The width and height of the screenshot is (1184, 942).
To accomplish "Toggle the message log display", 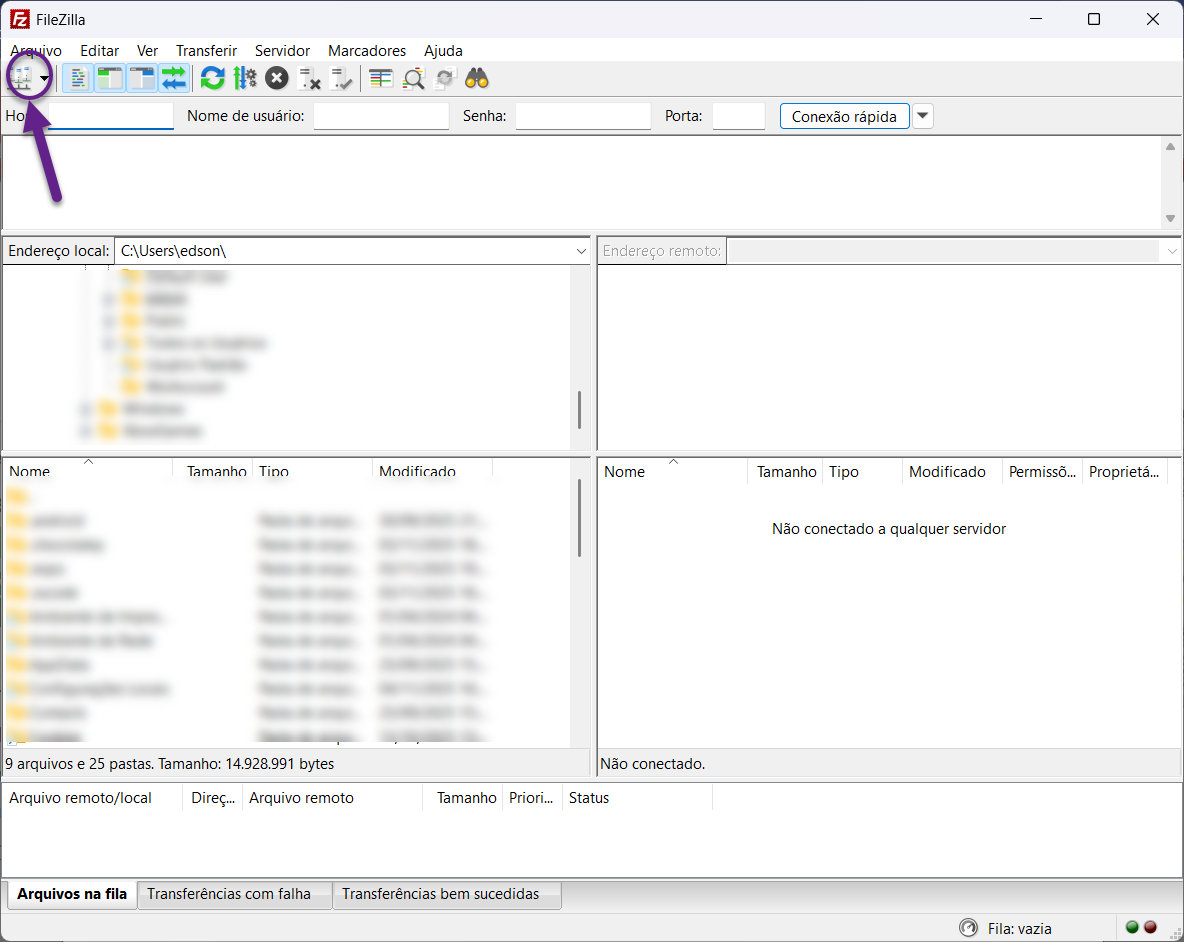I will (77, 78).
